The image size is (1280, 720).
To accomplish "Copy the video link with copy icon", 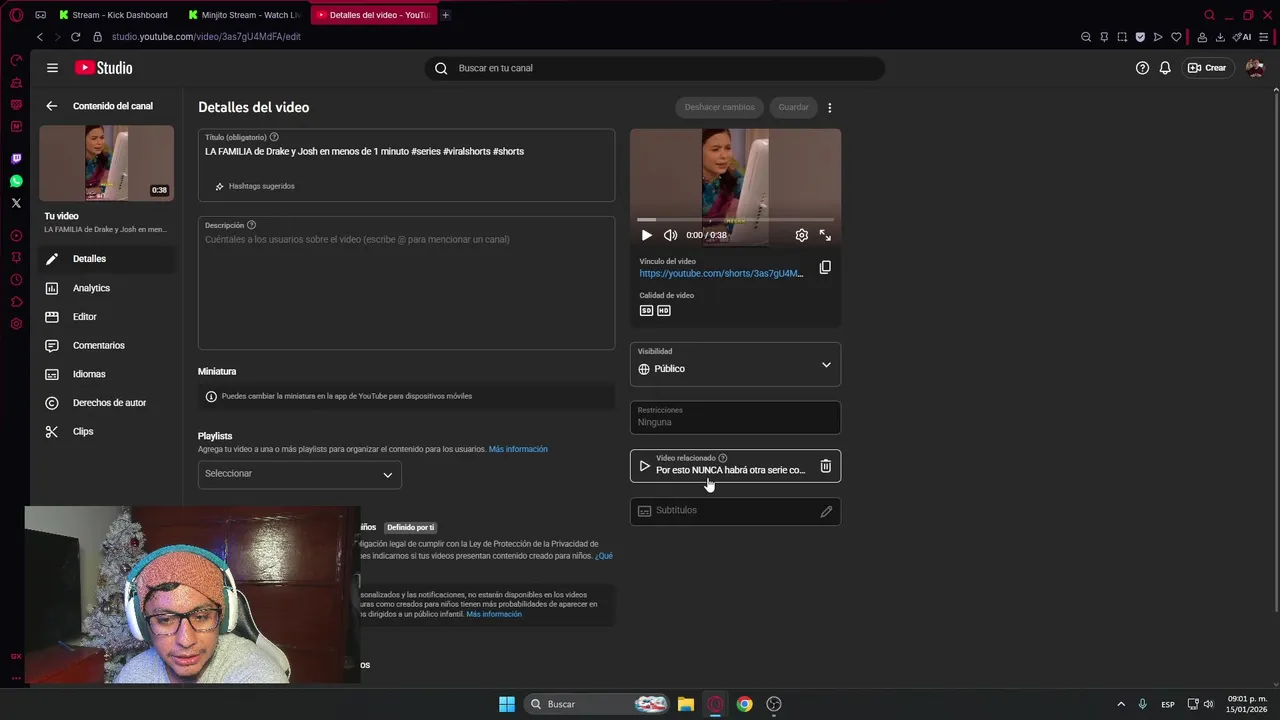I will [x=825, y=267].
